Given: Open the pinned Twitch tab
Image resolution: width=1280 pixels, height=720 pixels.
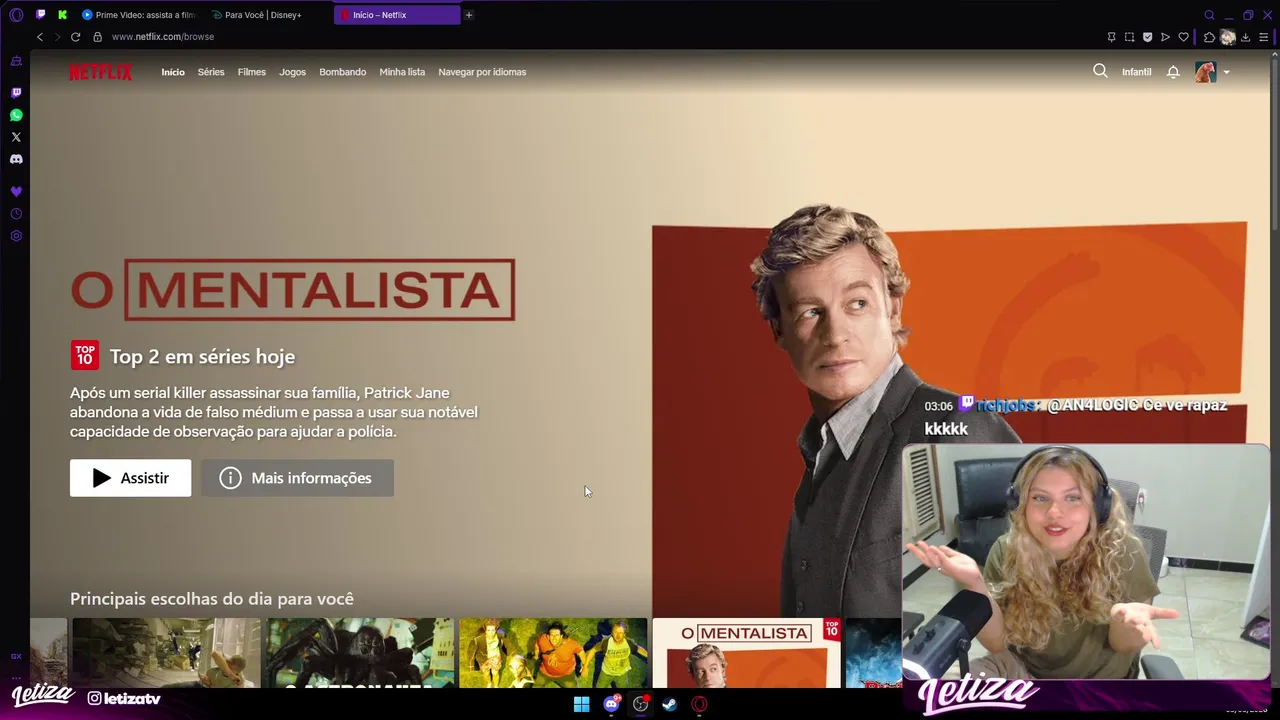Looking at the screenshot, I should point(40,15).
